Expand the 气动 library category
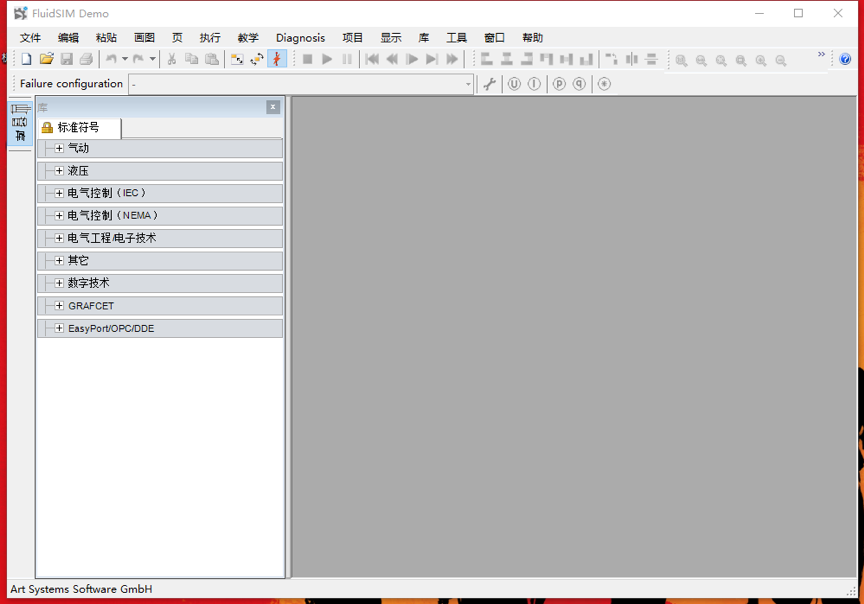 59,148
